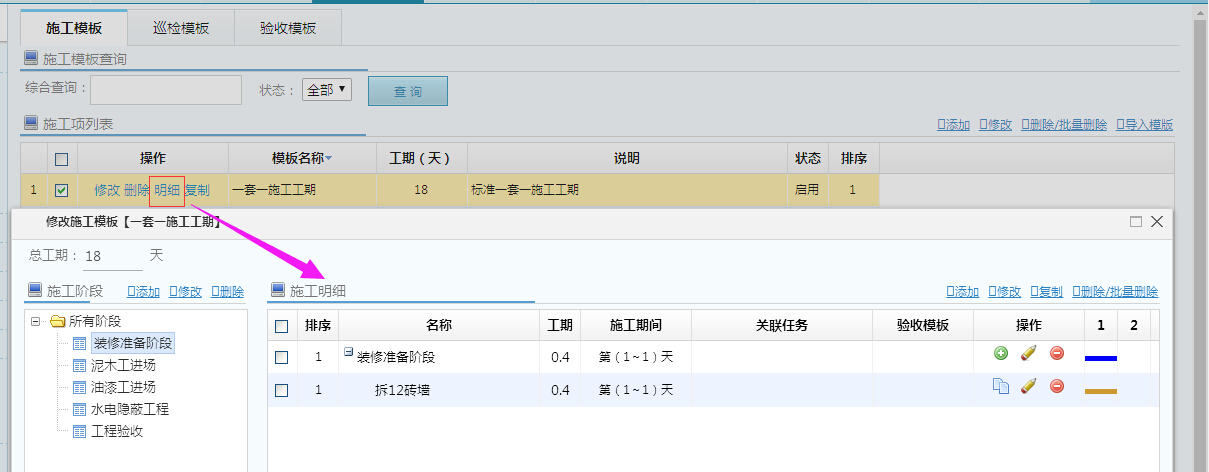The width and height of the screenshot is (1209, 472).
Task: Click copy icon in 拆12砖墙 row
Action: click(1000, 387)
